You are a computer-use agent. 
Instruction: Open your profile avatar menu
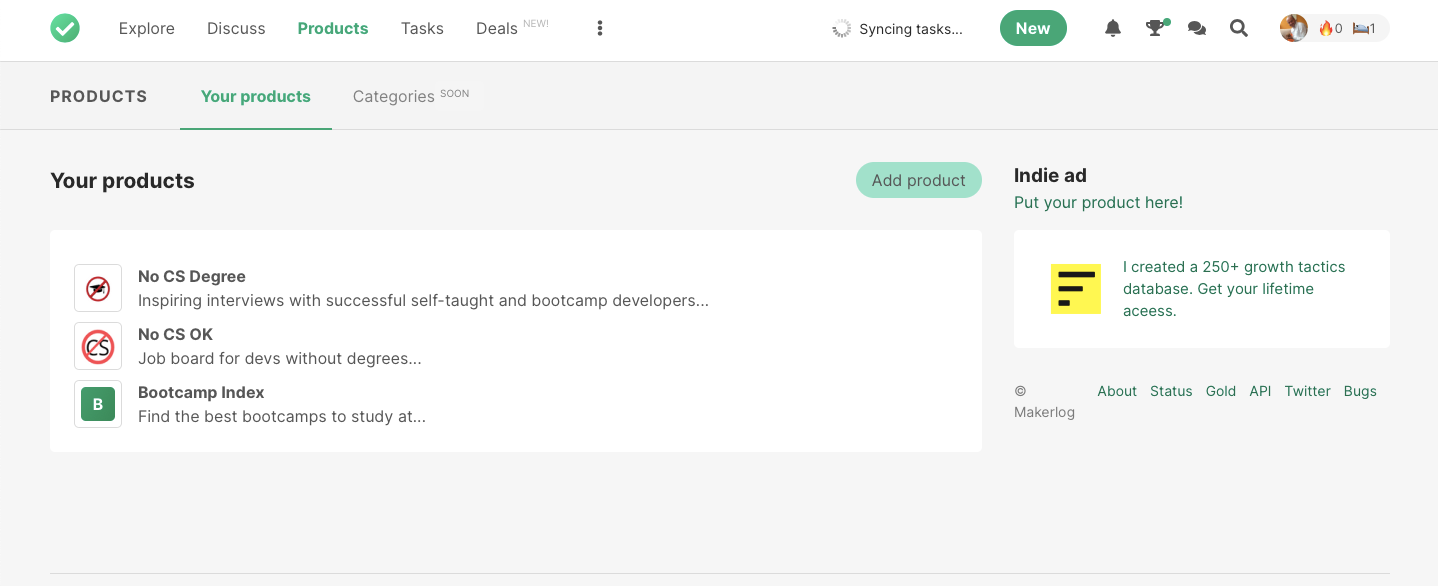tap(1293, 28)
